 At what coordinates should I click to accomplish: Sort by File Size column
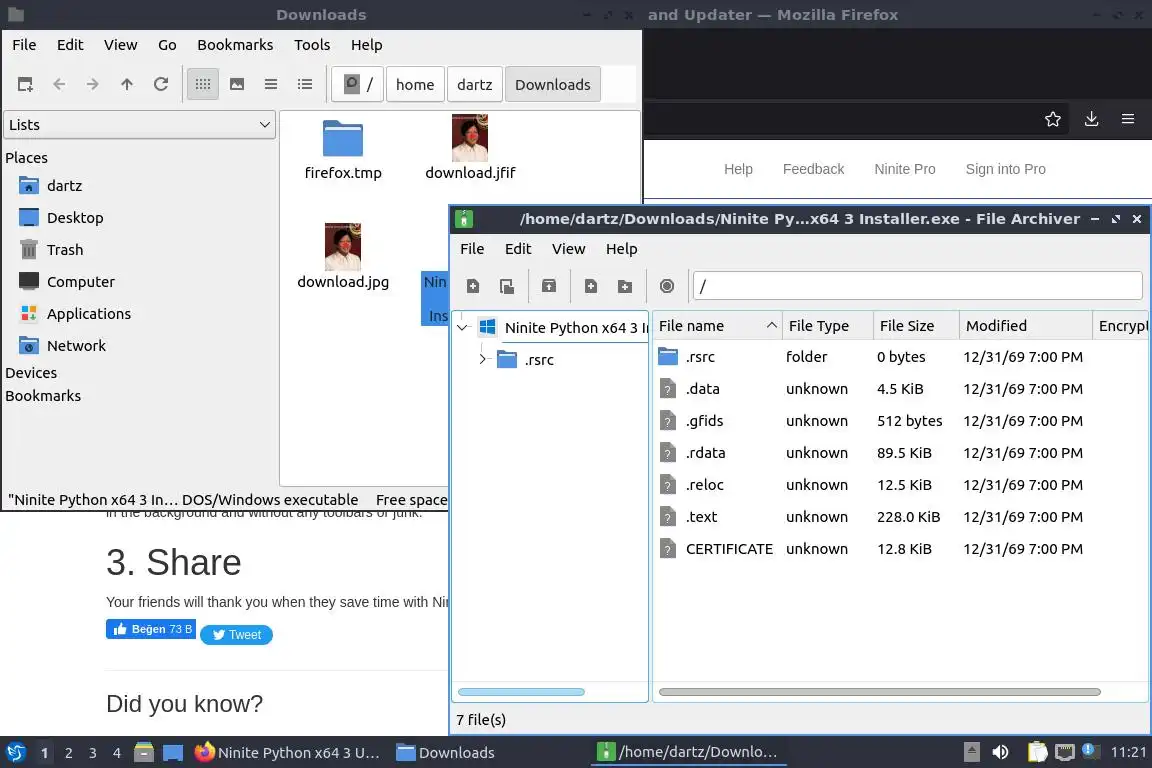[916, 326]
